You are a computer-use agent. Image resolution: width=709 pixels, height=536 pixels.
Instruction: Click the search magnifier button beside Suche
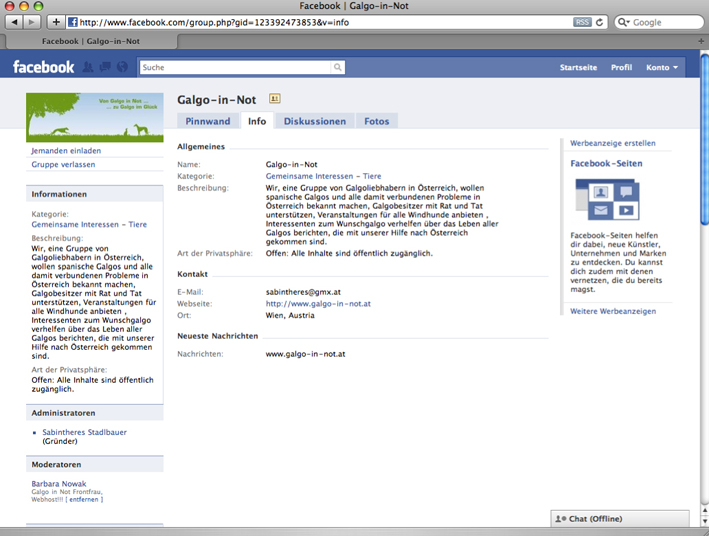click(338, 67)
